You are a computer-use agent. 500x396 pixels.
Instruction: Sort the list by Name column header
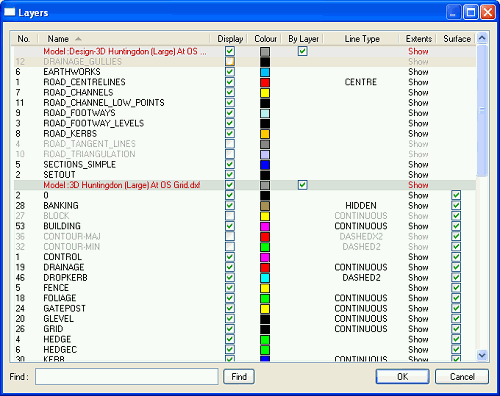pyautogui.click(x=124, y=39)
